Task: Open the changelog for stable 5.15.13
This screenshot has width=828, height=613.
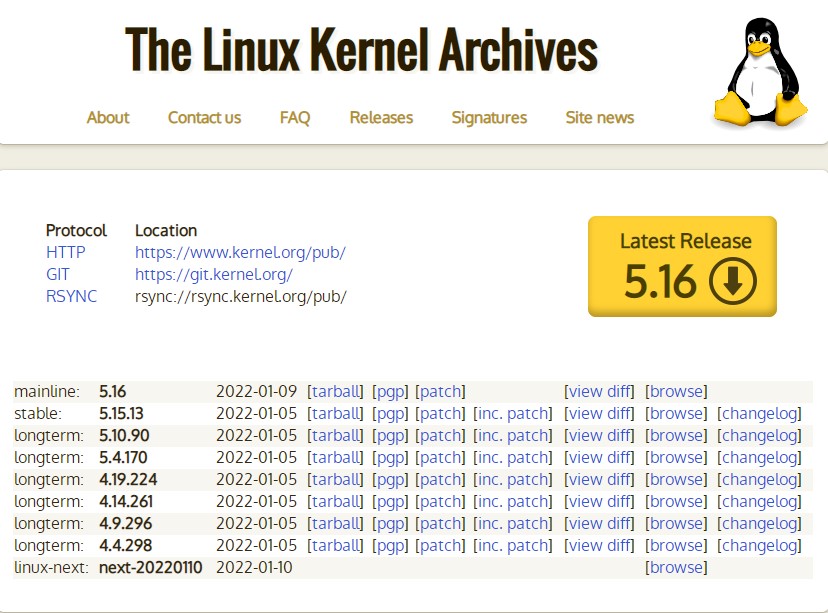Action: coord(760,413)
